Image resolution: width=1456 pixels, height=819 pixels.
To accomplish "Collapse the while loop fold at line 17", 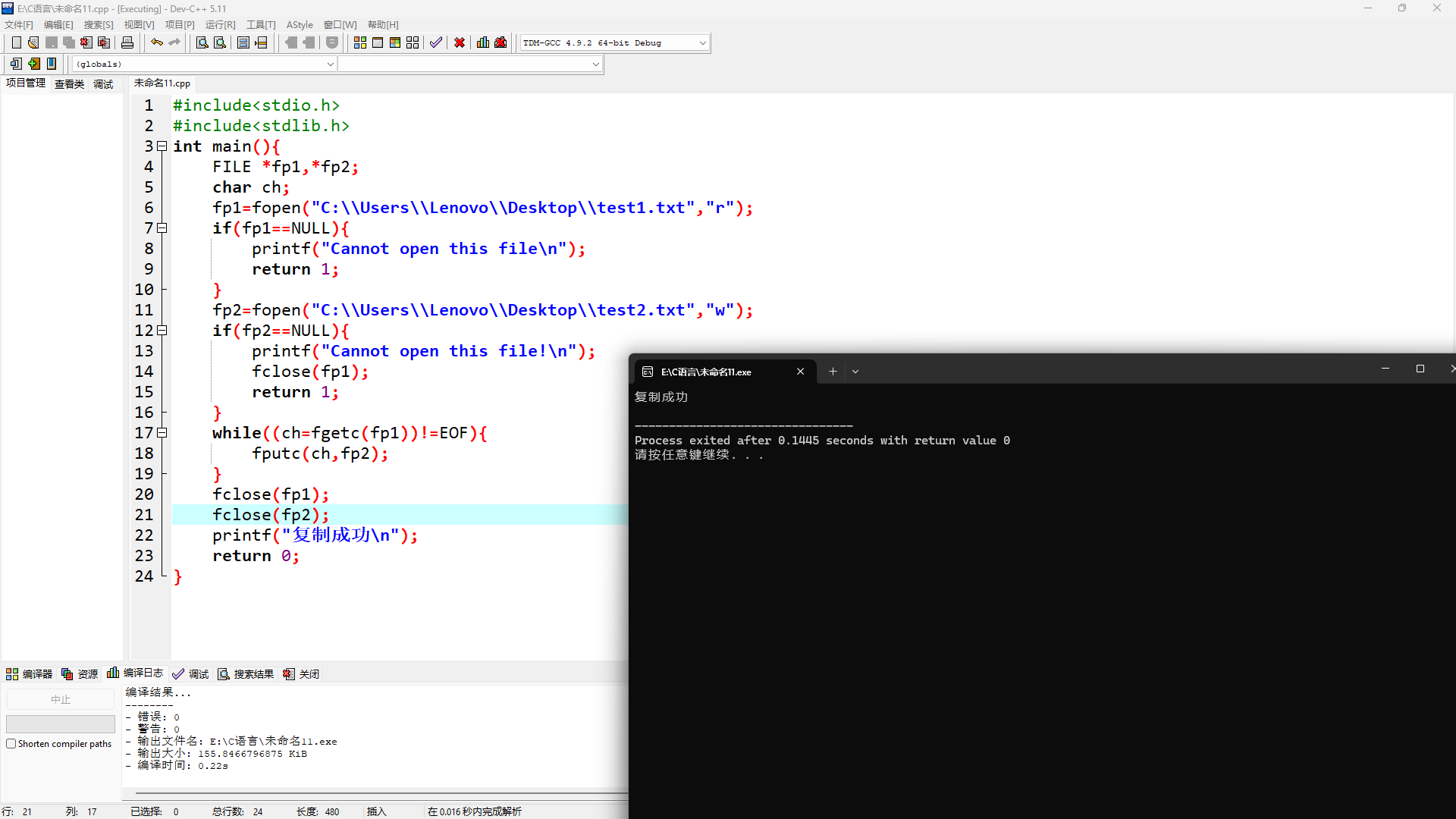I will tap(162, 433).
